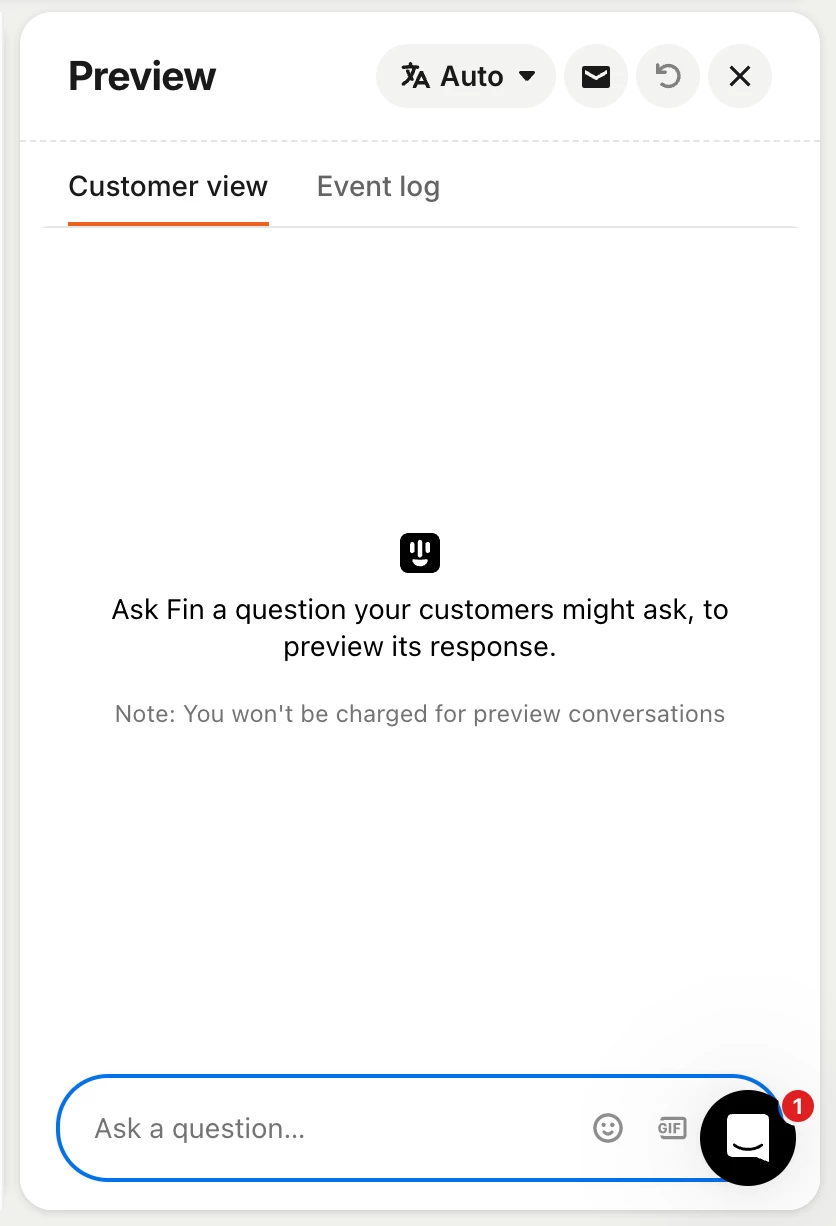Viewport: 836px width, 1226px height.
Task: Switch to the Customer view tab
Action: click(168, 187)
